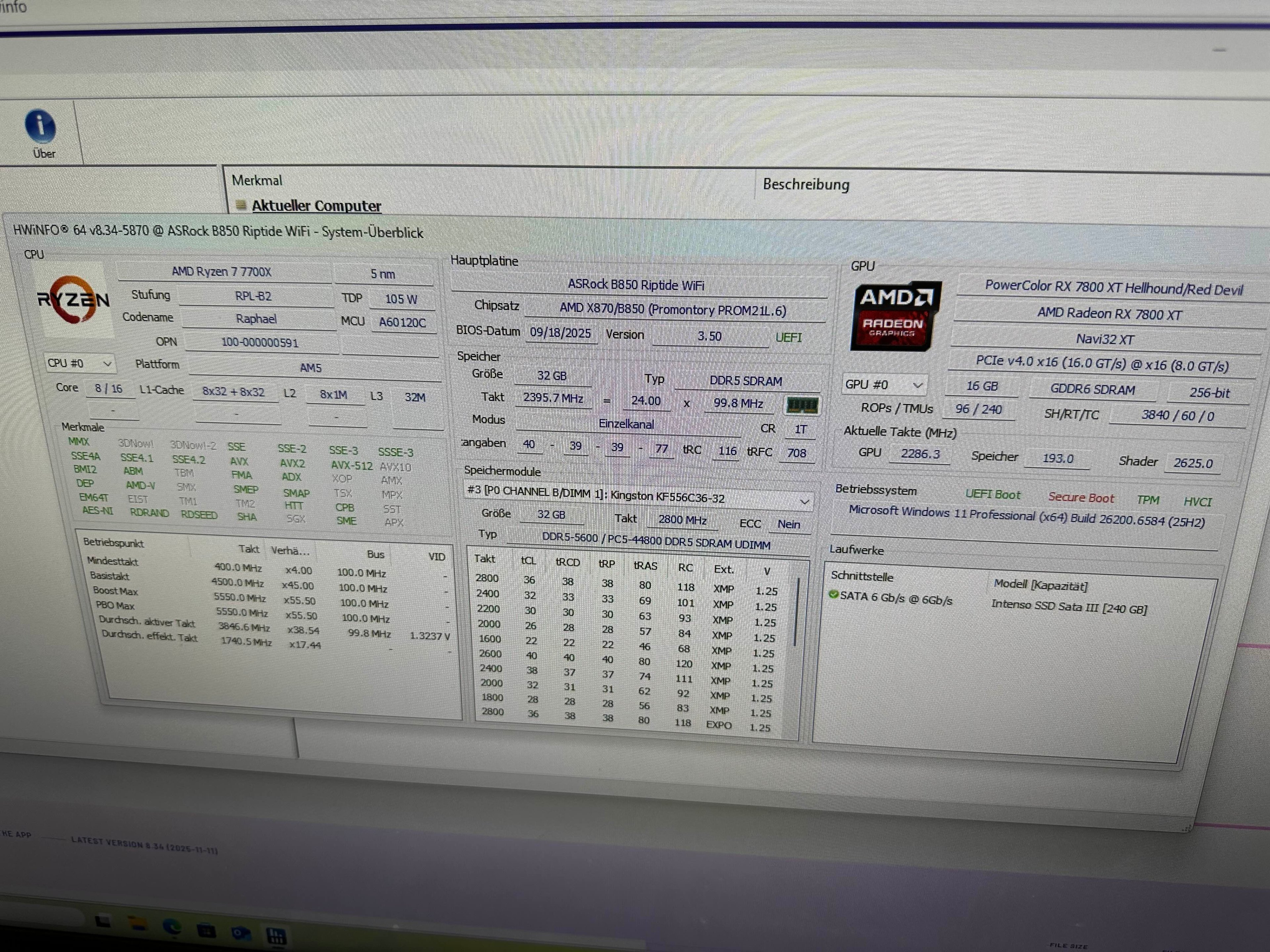Click the green memory module chip icon
The image size is (1270, 952).
[x=801, y=405]
